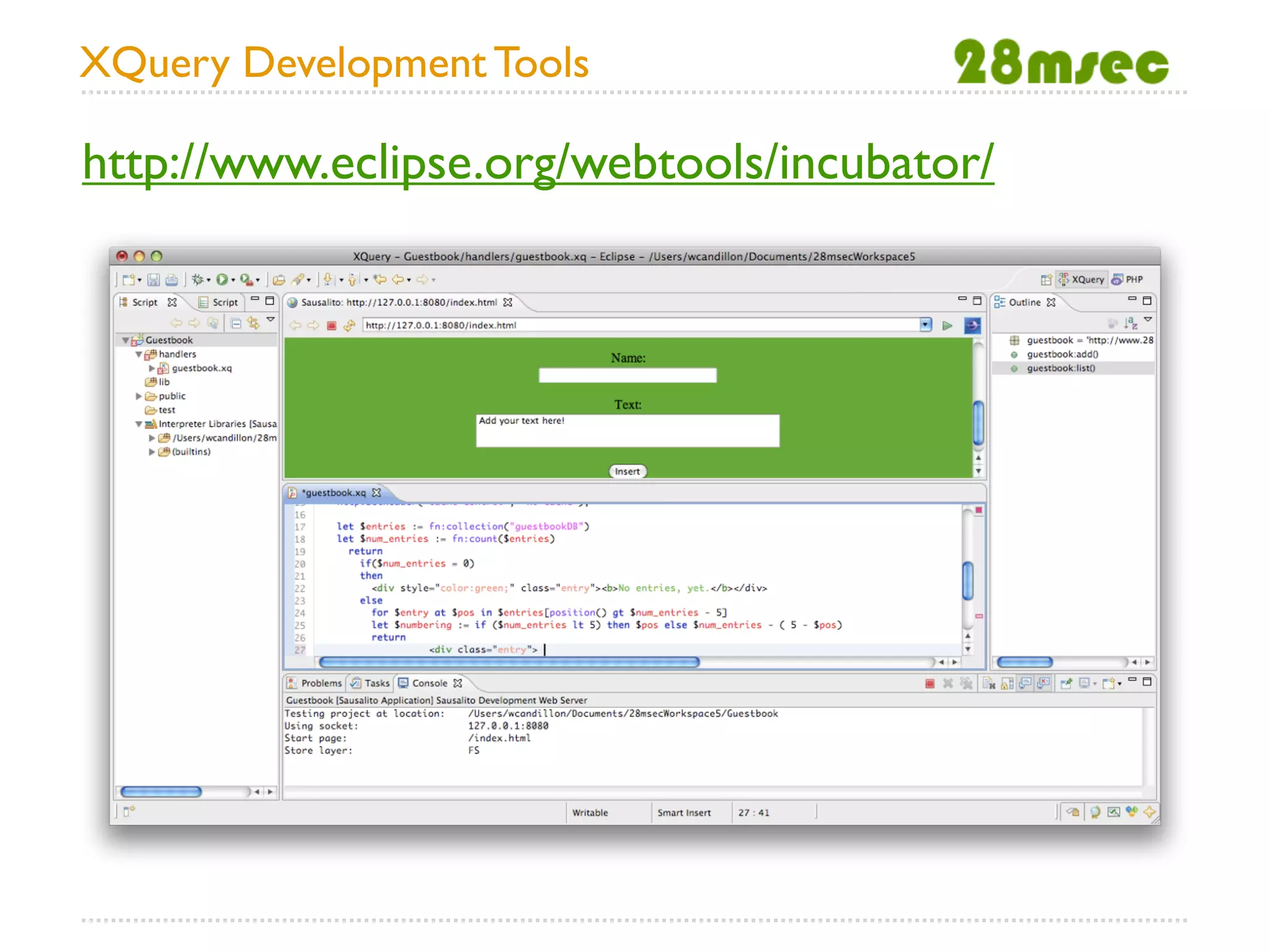Select guestbook:list() in Outline
This screenshot has width=1270, height=952.
coord(1061,368)
